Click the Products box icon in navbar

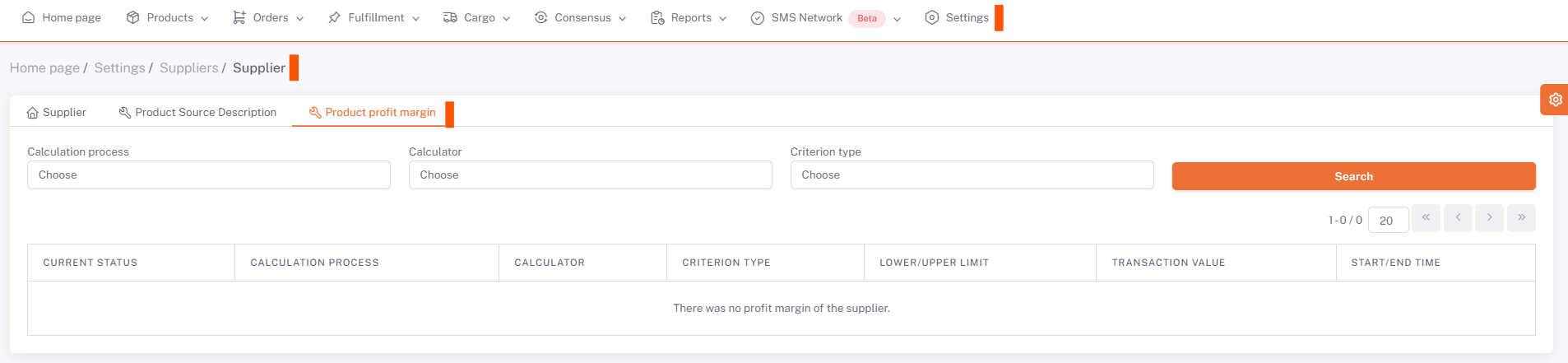point(132,17)
